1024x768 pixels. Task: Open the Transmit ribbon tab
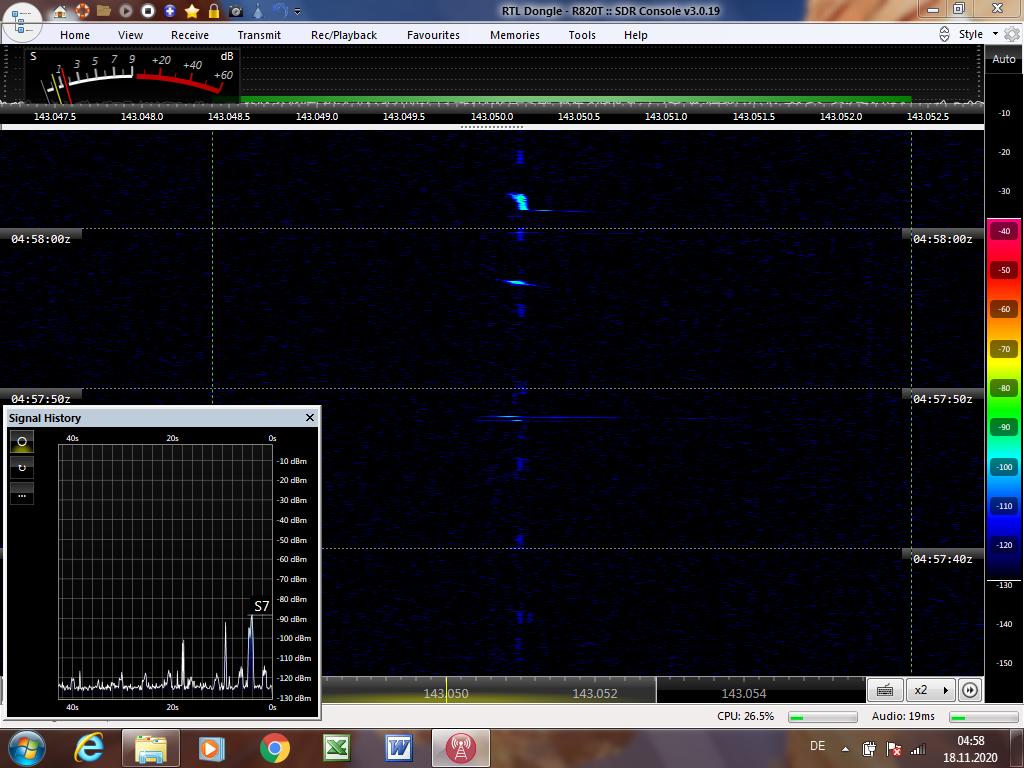(x=259, y=35)
